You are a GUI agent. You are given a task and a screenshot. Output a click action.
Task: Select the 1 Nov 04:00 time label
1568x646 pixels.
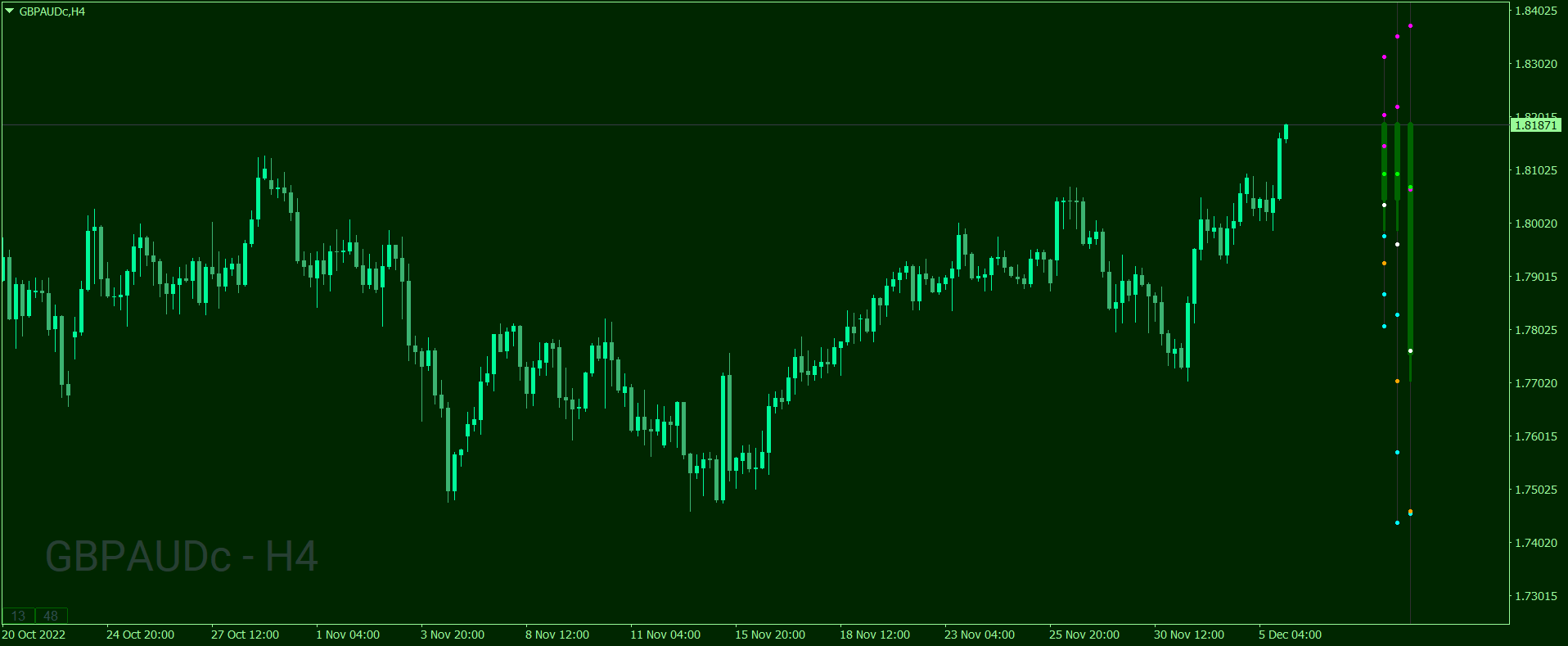point(348,635)
